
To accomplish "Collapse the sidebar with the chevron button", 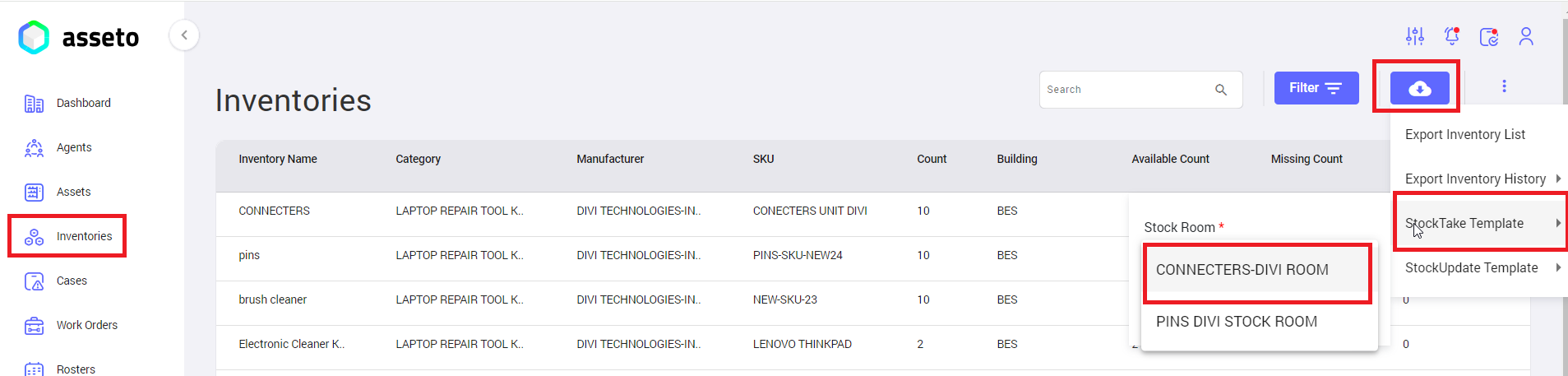I will [x=184, y=35].
